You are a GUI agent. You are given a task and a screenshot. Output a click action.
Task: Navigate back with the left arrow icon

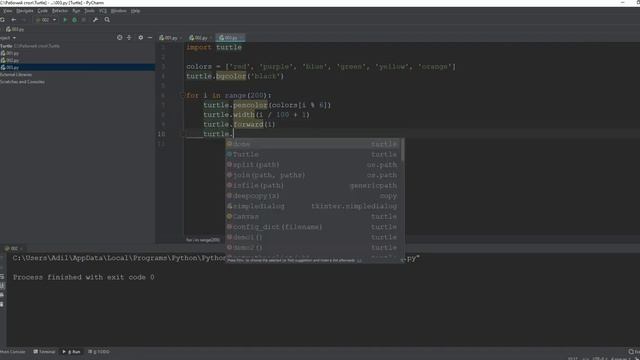[x=14, y=20]
